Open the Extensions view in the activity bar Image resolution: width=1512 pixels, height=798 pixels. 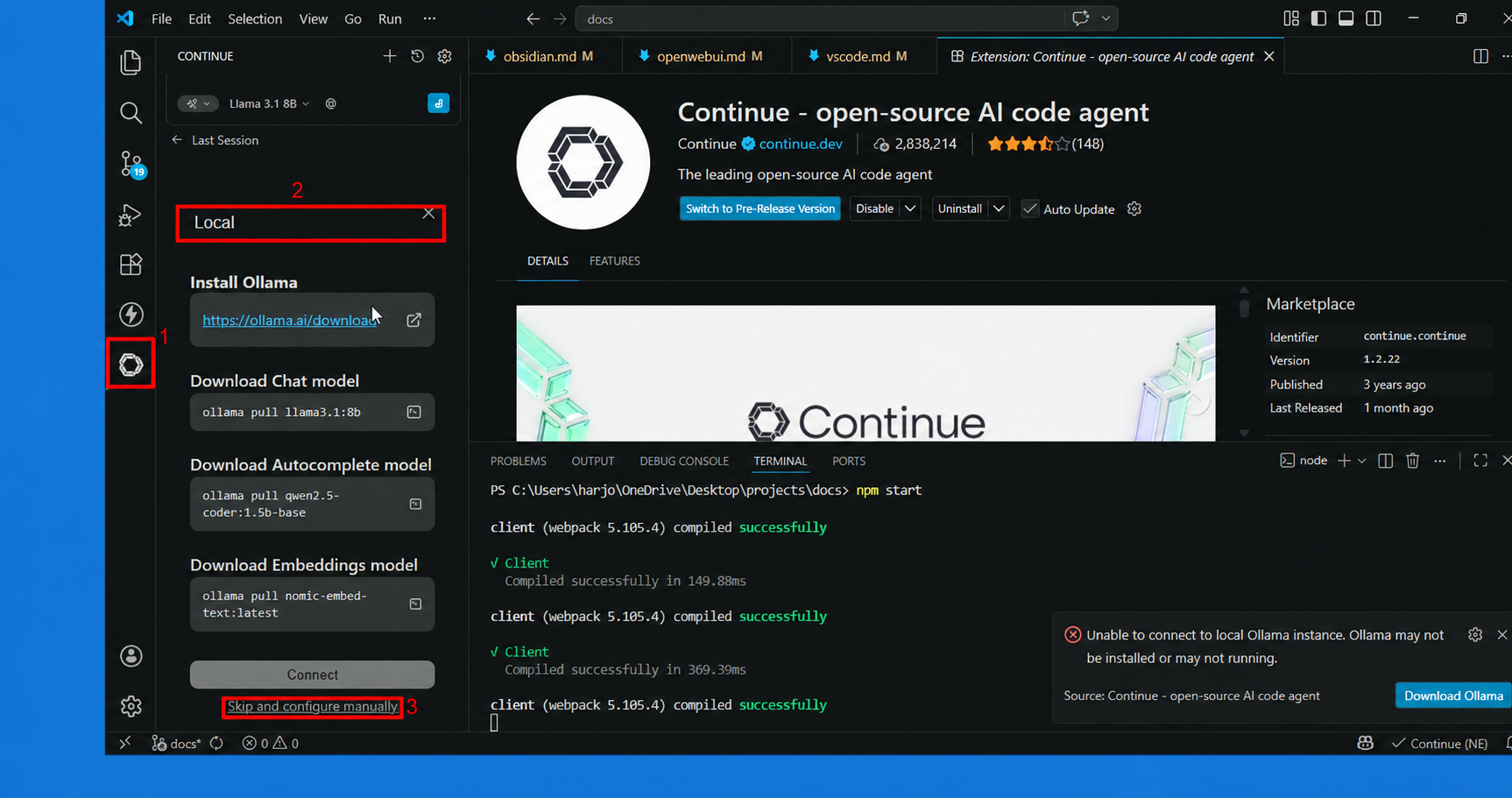[131, 265]
